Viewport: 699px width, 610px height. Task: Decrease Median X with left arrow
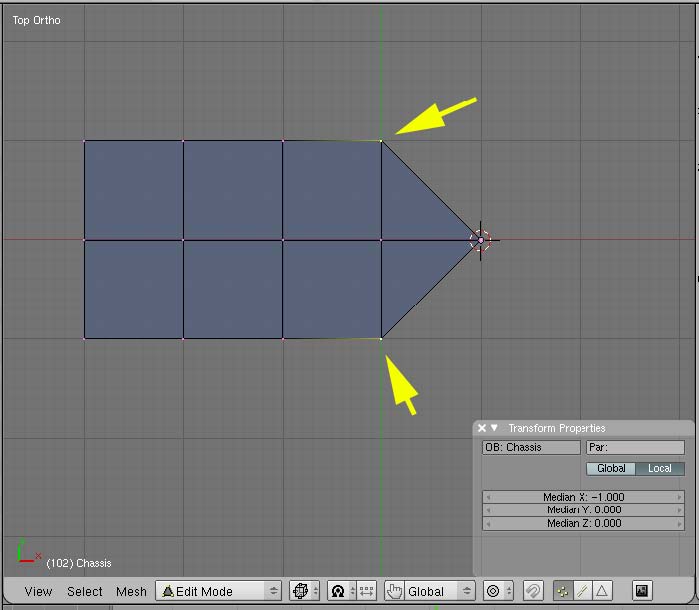[x=488, y=497]
